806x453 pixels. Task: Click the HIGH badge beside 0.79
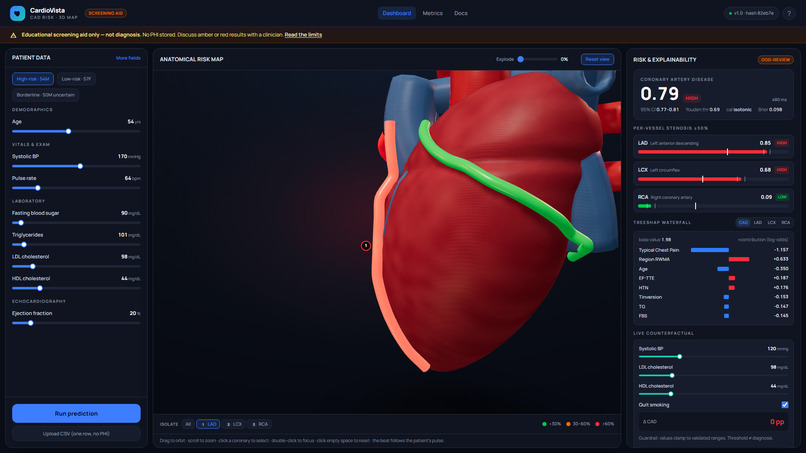point(692,98)
